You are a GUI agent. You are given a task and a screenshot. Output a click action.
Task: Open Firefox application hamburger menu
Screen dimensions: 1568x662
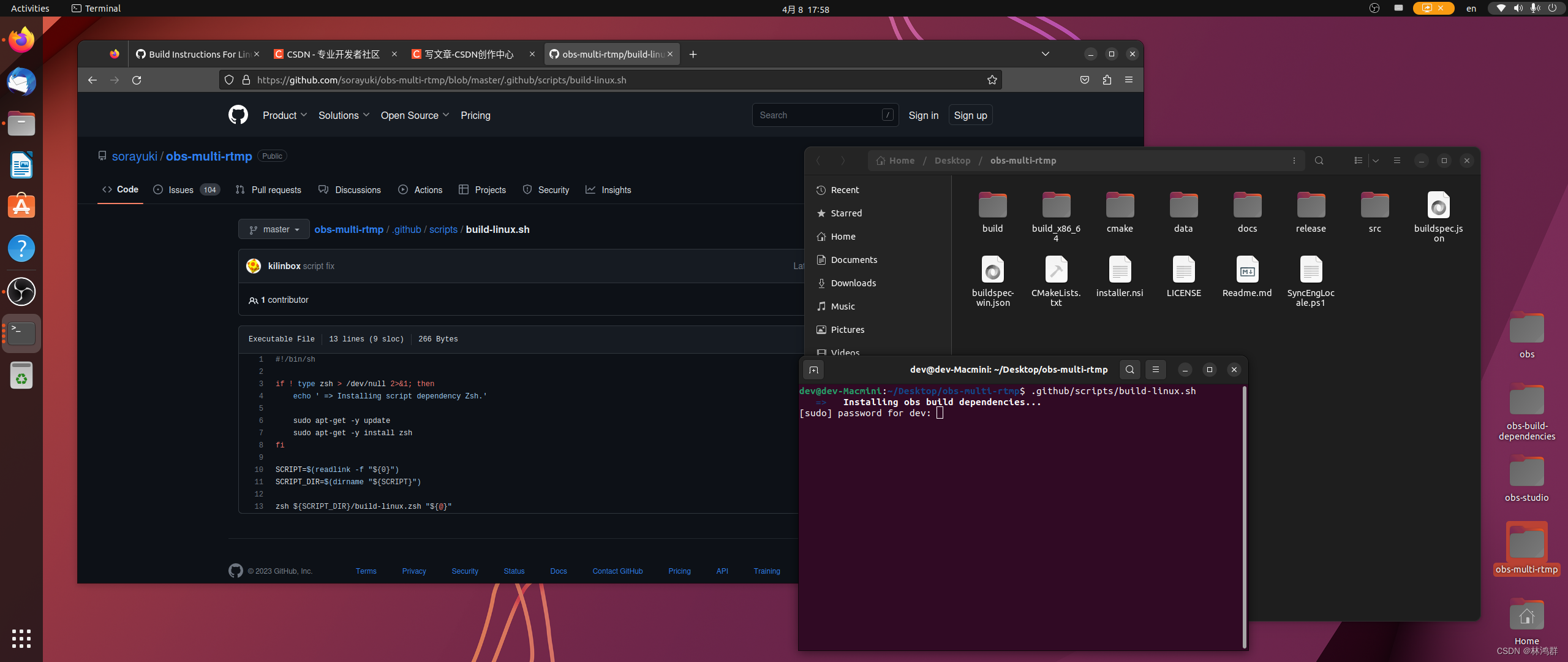[1129, 80]
